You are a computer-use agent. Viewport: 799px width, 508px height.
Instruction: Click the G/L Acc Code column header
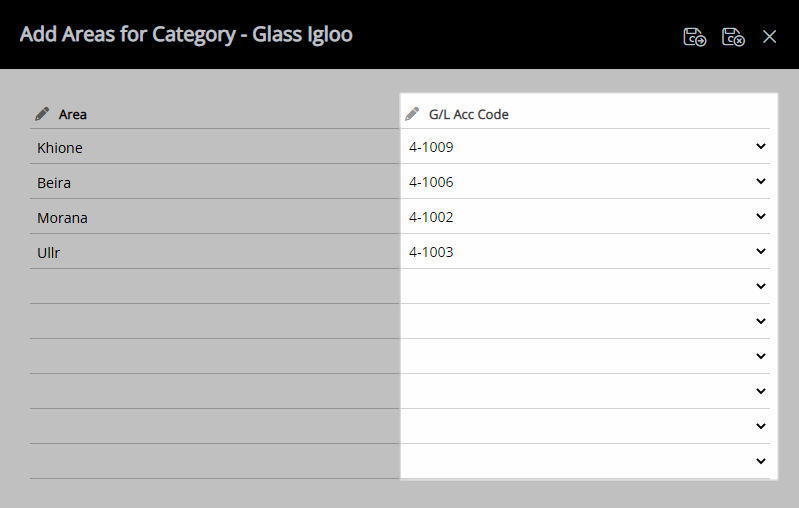click(x=469, y=115)
